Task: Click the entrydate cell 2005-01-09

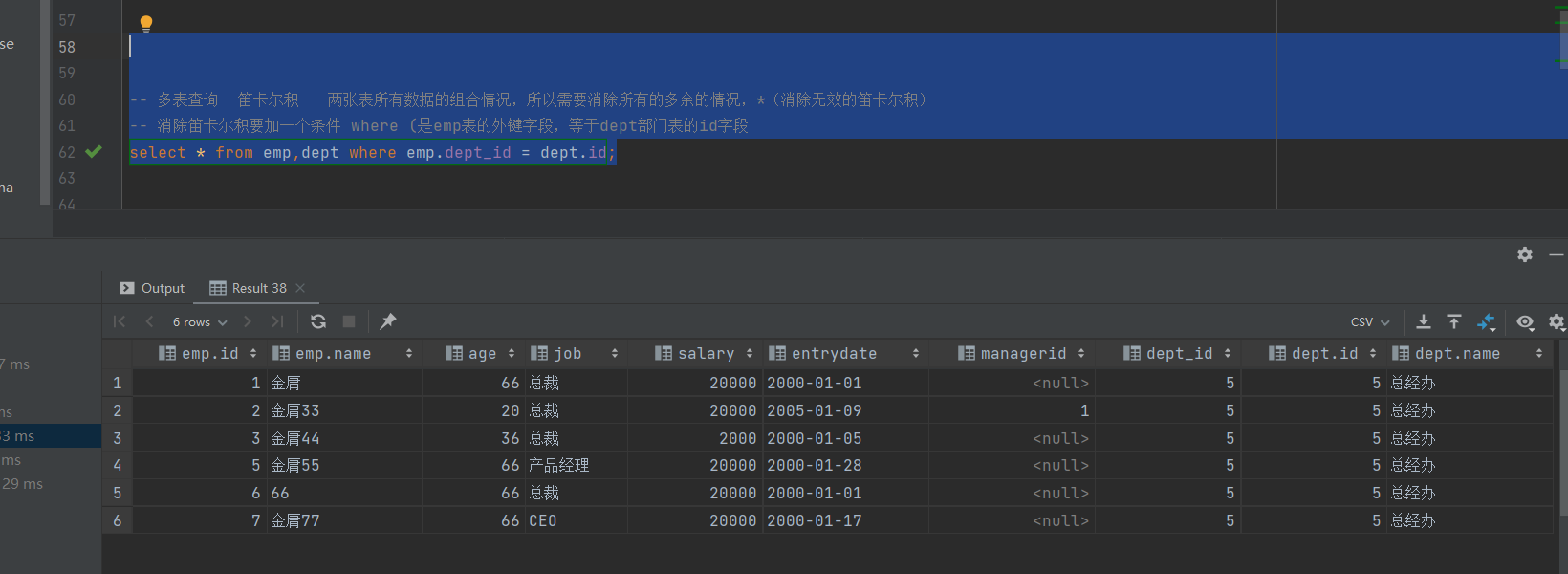Action: pyautogui.click(x=845, y=410)
